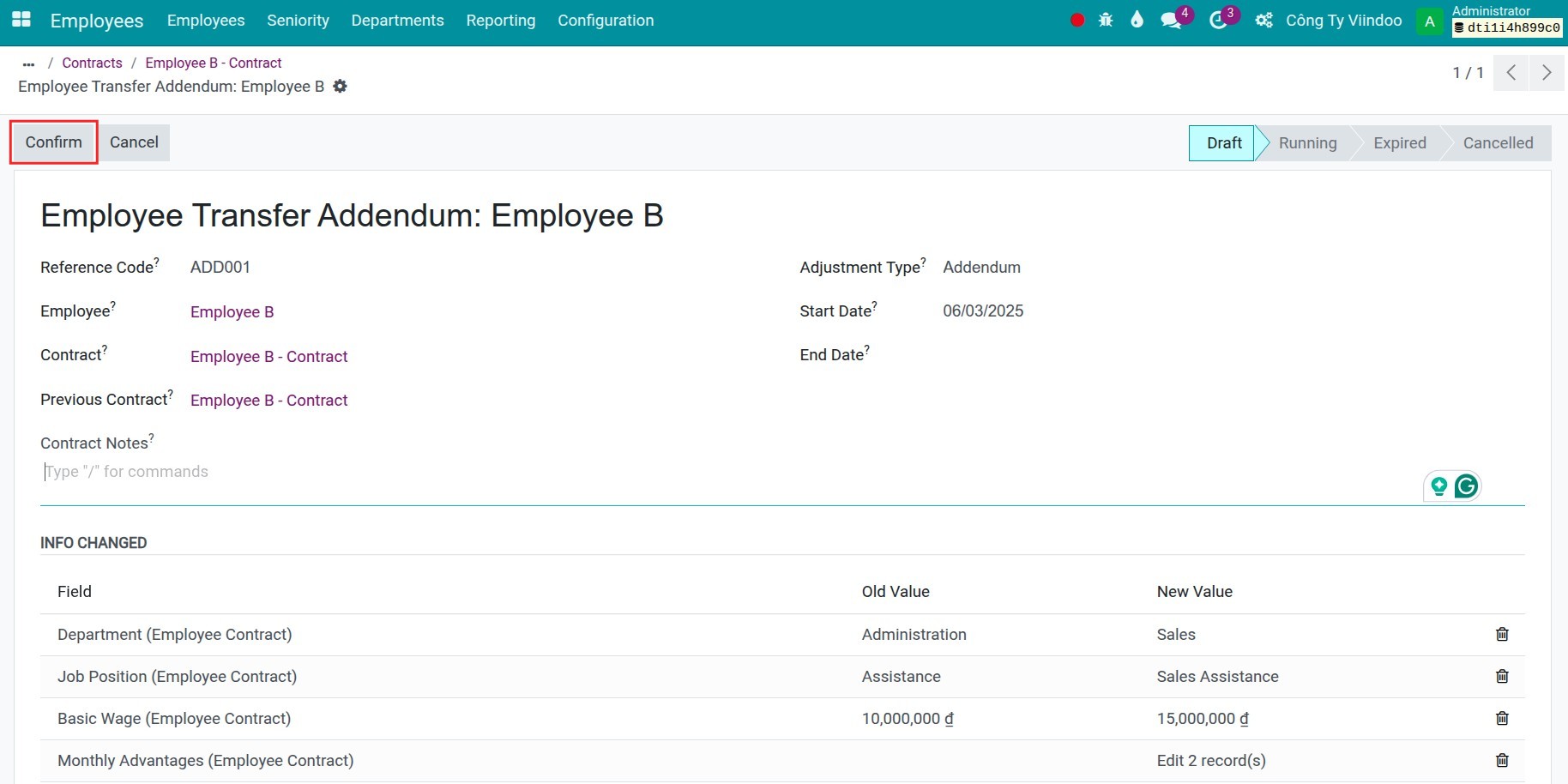The height and width of the screenshot is (784, 1568).
Task: Switch company via Công Ty Viindoo
Action: pos(1343,21)
